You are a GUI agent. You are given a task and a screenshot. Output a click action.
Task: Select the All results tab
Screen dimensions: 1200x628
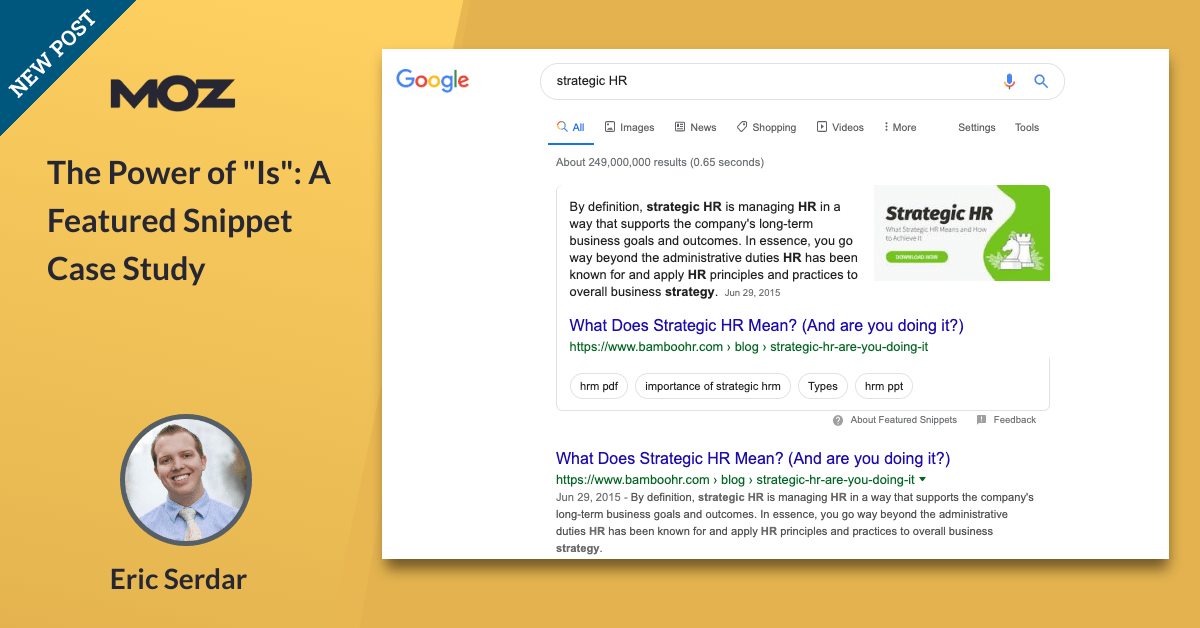[570, 127]
